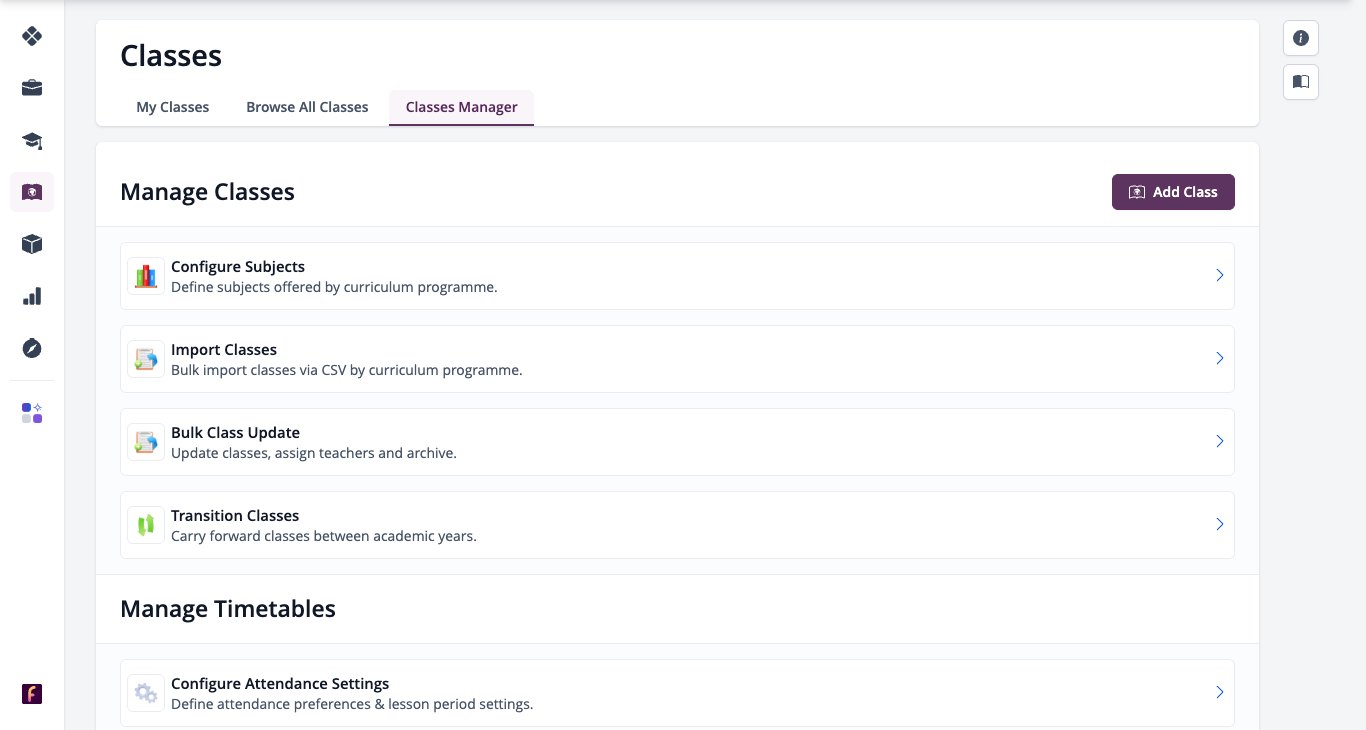This screenshot has width=1366, height=730.
Task: Expand Configure Subjects chevron arrow
Action: tap(1220, 275)
